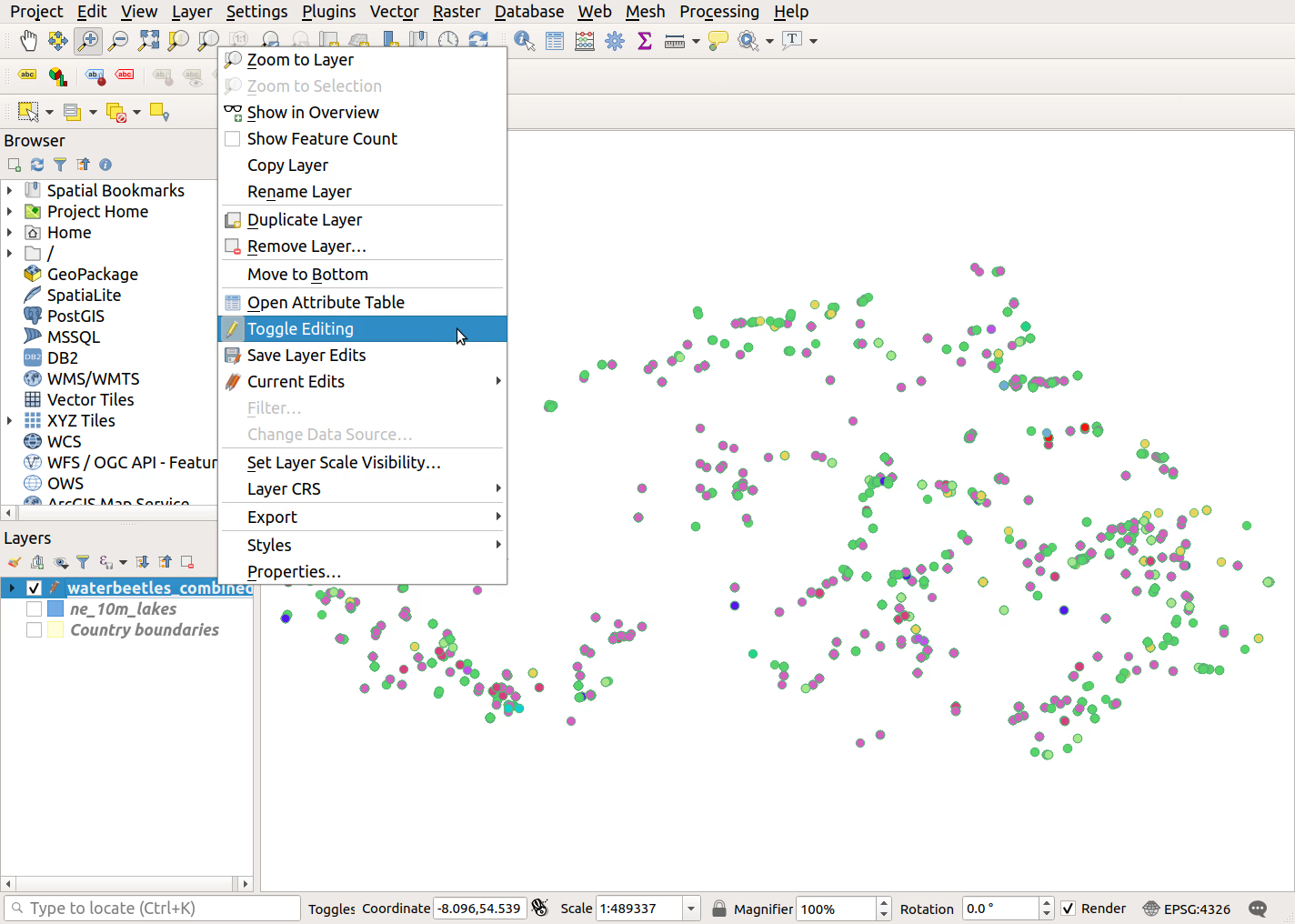Refresh the Browser panel

(37, 165)
